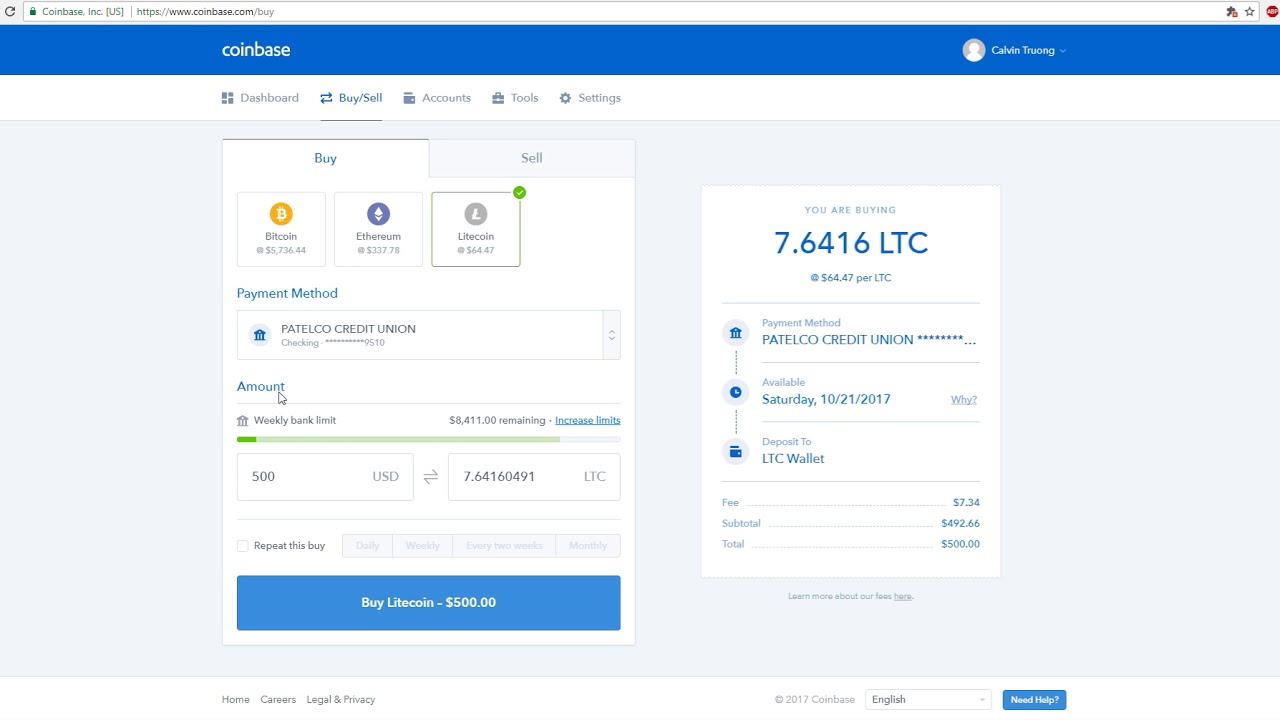Click the LTC Wallet deposit text
Screen dimensions: 1280x720
[x=793, y=459]
